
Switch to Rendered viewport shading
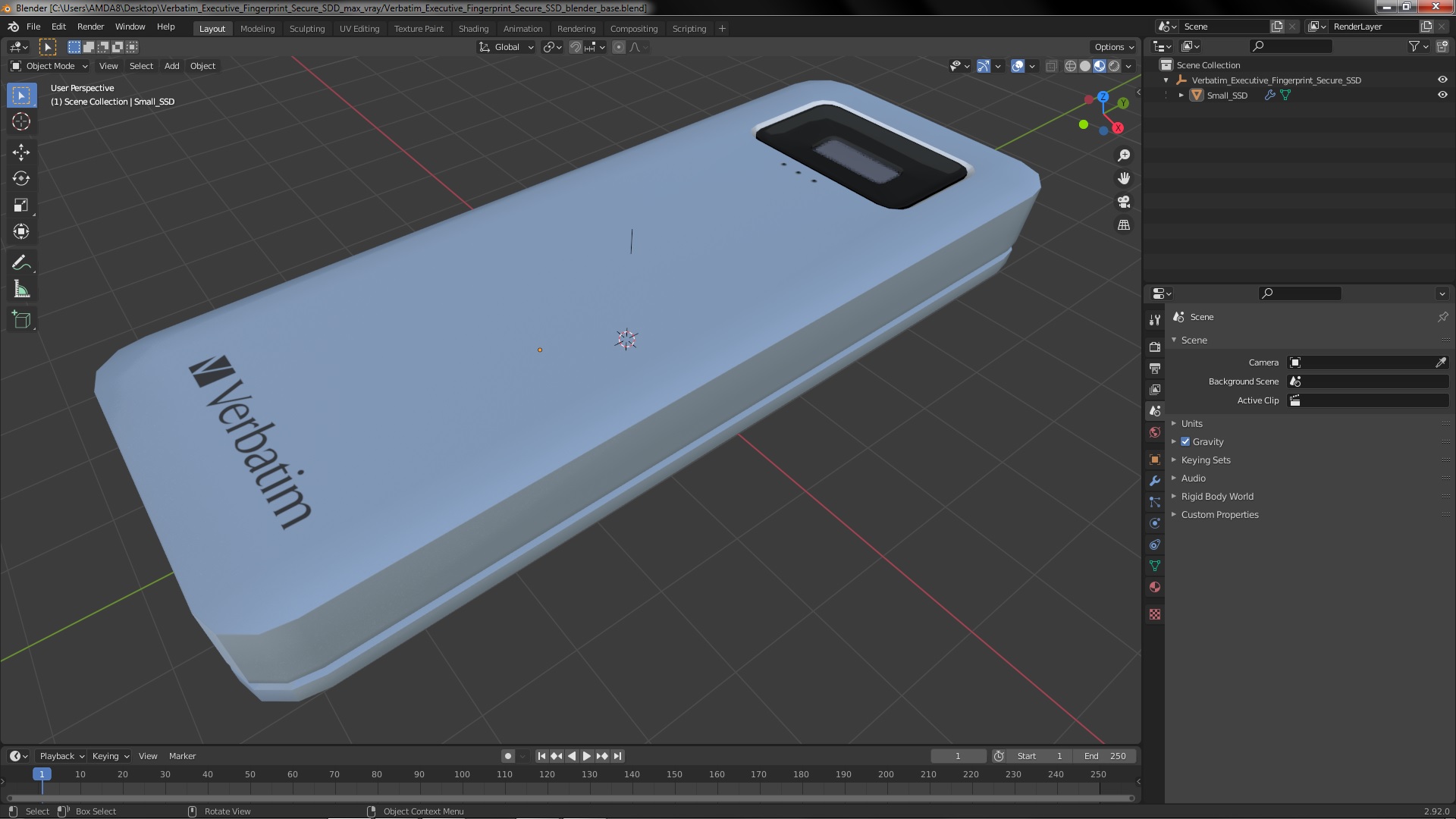click(1114, 66)
